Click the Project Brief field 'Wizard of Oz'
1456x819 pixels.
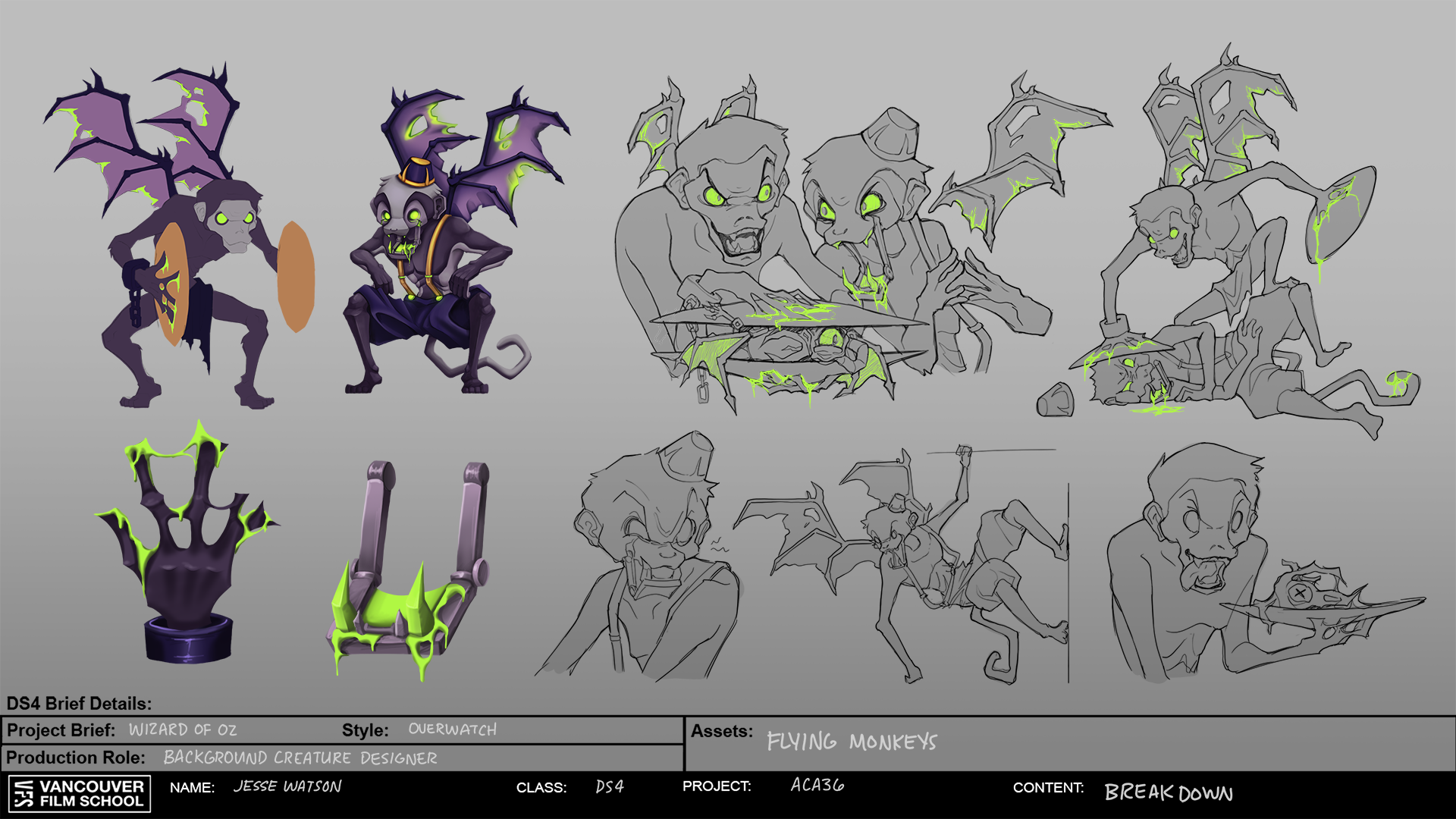183,730
